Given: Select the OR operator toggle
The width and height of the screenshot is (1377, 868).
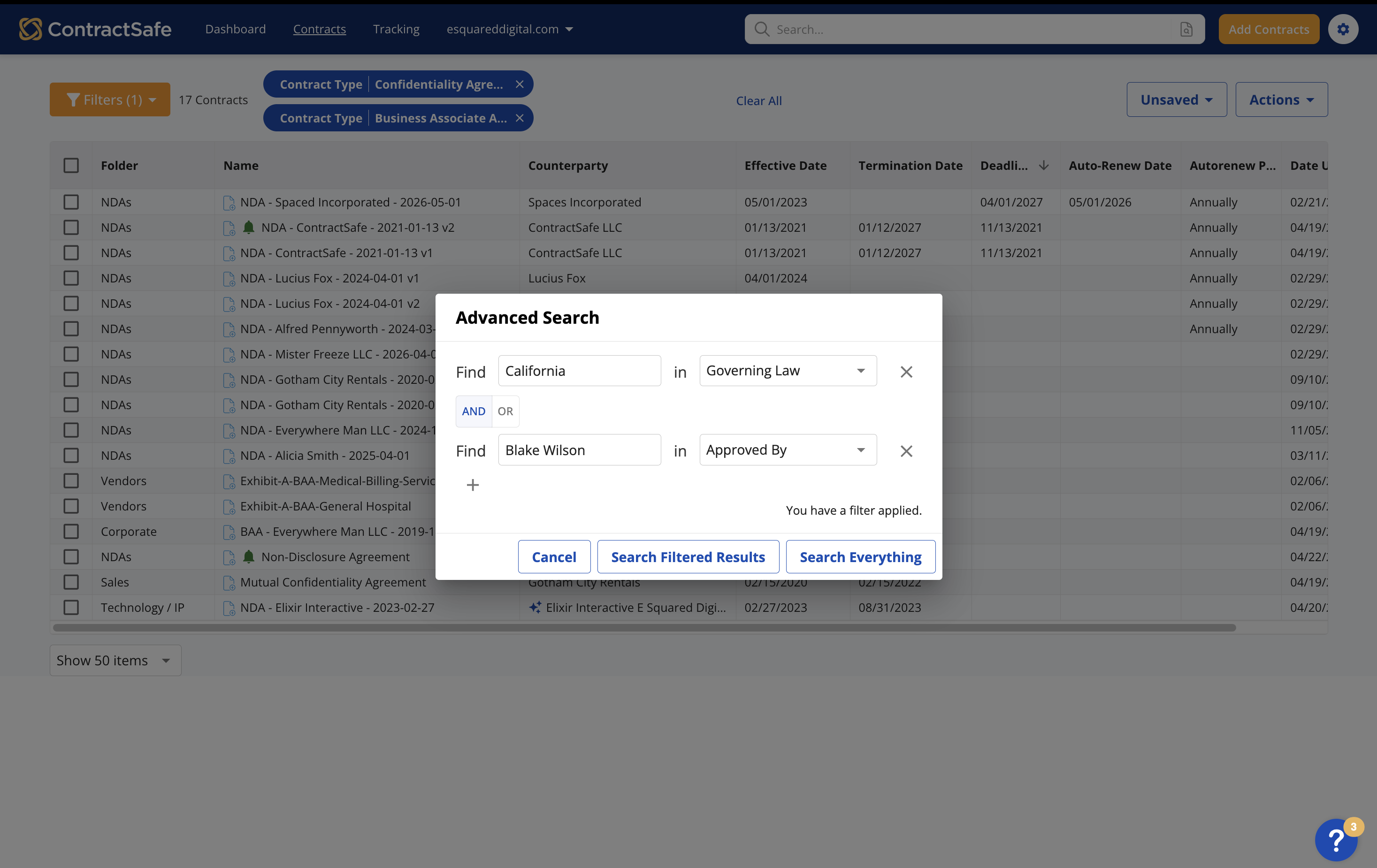Looking at the screenshot, I should [505, 411].
